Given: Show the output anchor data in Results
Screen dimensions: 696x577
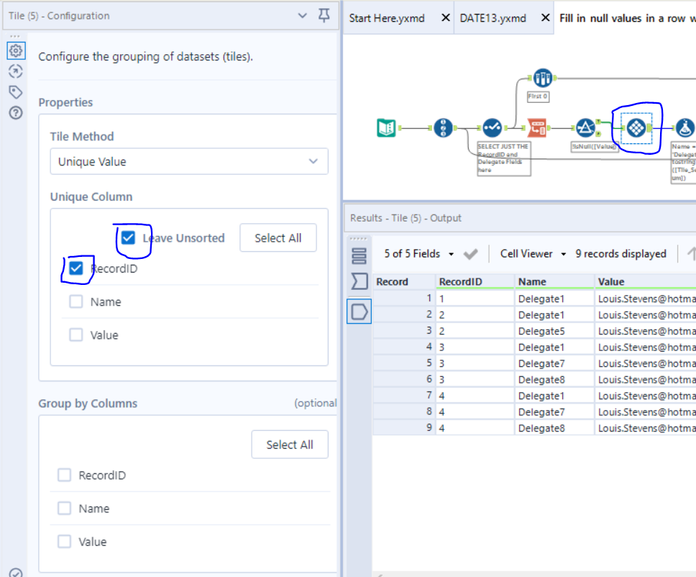Looking at the screenshot, I should [x=359, y=312].
